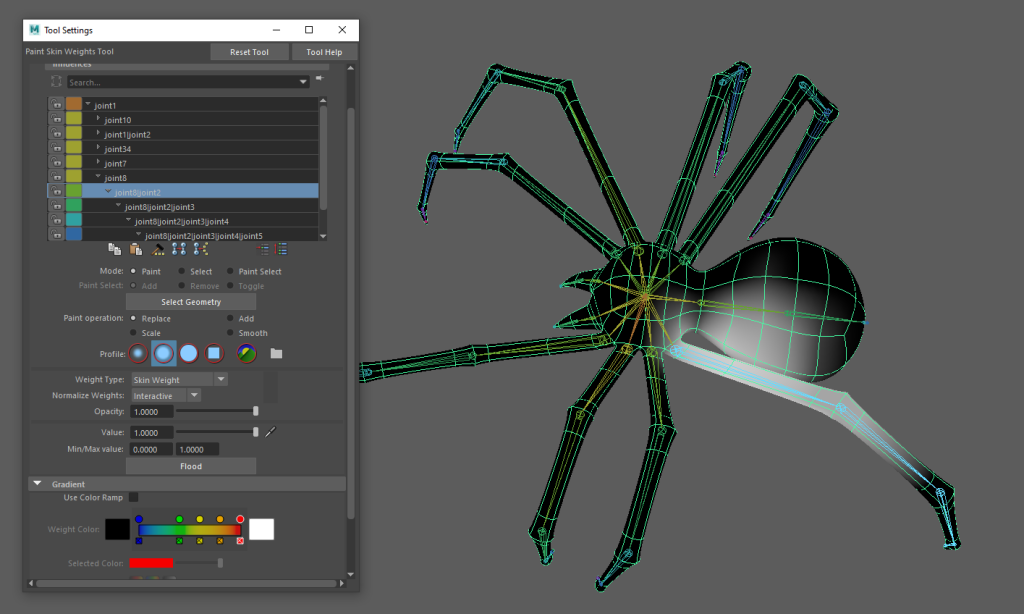Toggle lock icon for selected joint8|joint2 row

point(57,191)
